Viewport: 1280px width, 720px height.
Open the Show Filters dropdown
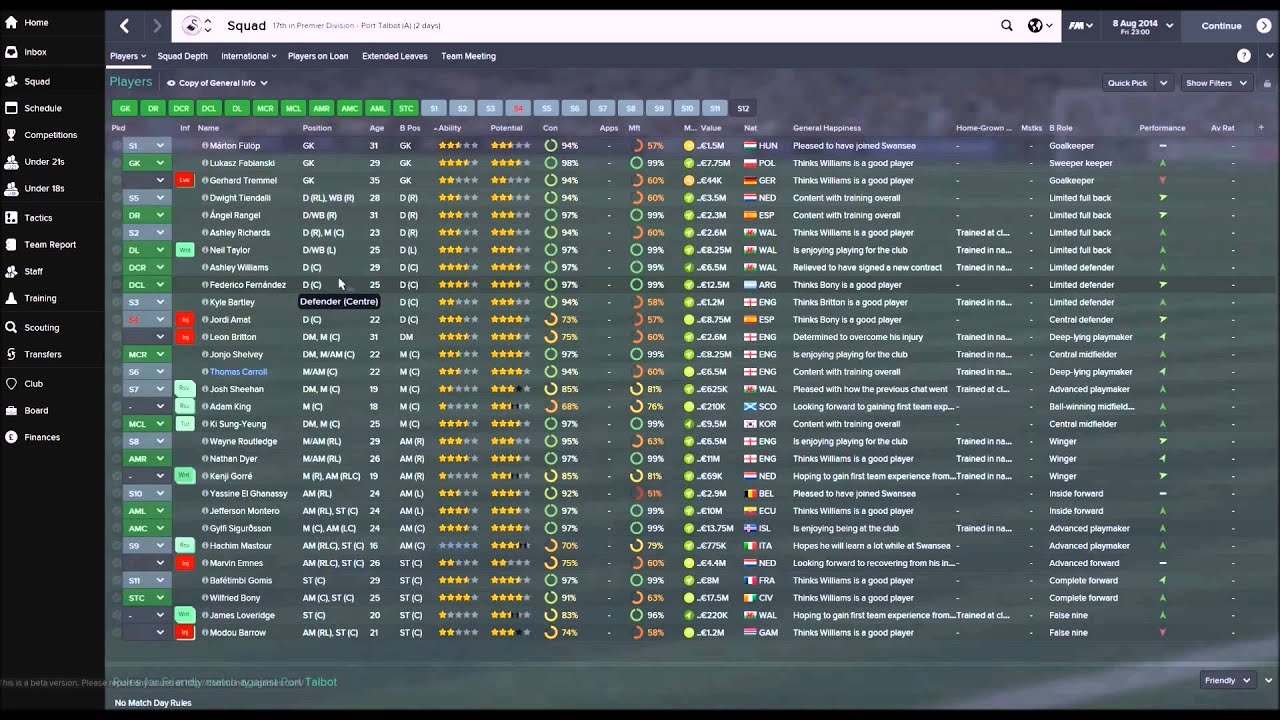tap(1215, 83)
